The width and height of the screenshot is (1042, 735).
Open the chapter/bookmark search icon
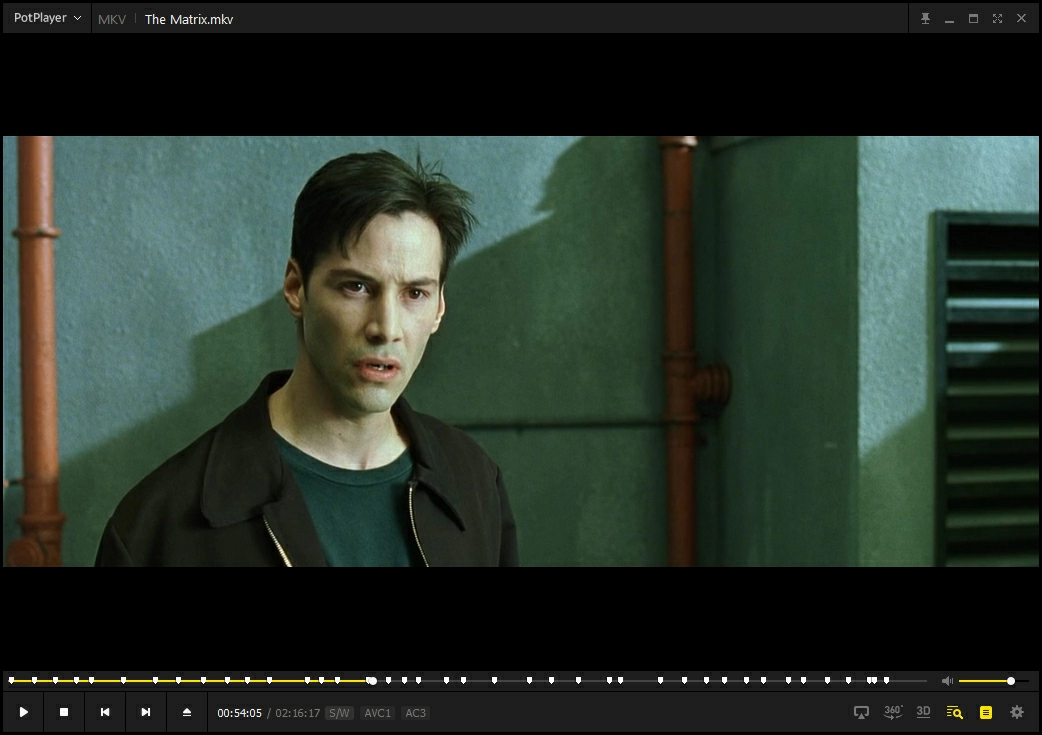pyautogui.click(x=954, y=712)
